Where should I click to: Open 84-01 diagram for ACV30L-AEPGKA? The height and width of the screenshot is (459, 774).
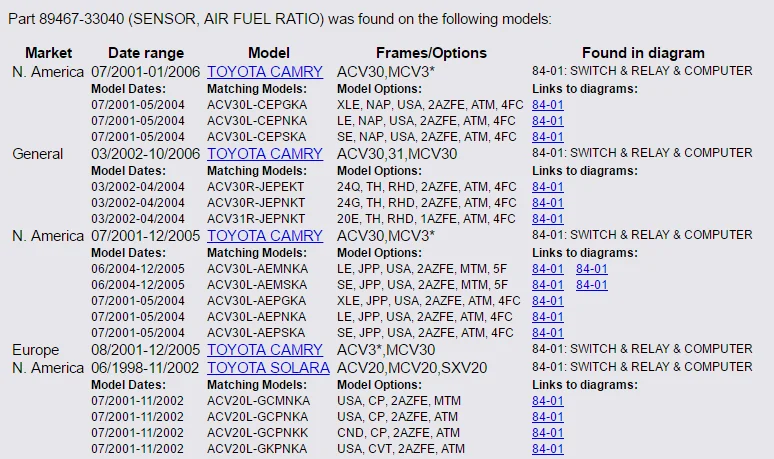coord(547,301)
